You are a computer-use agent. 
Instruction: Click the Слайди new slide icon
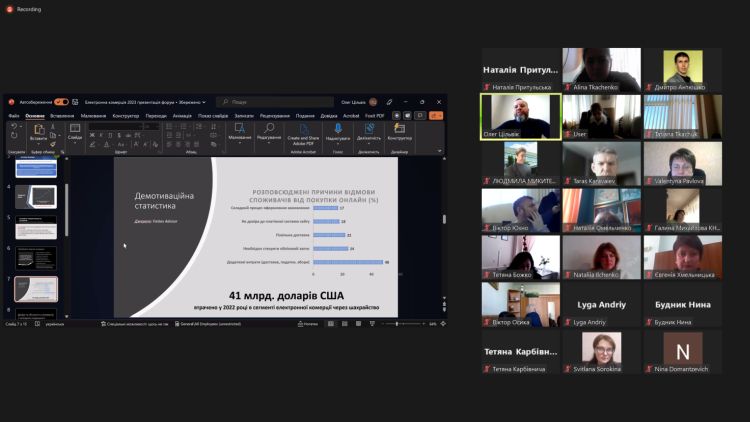pyautogui.click(x=75, y=128)
